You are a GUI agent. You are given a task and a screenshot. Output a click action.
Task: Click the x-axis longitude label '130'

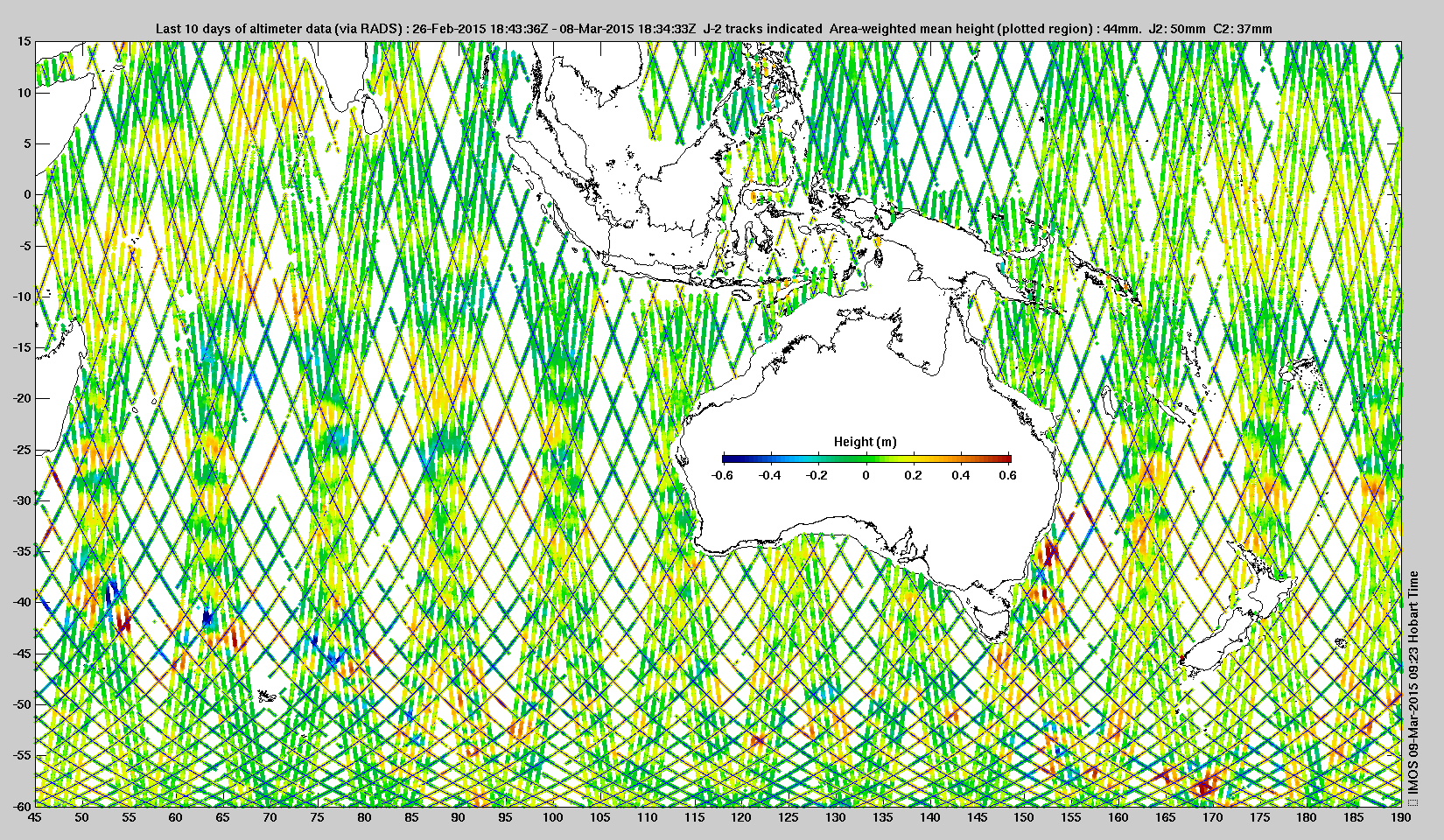click(x=835, y=817)
